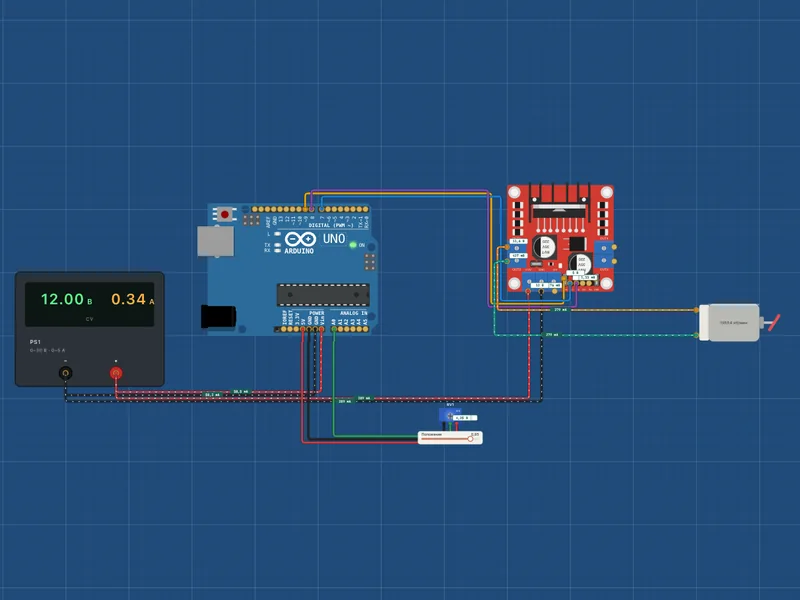Click the UNO text on Arduino board
This screenshot has height=600, width=800.
coord(334,239)
